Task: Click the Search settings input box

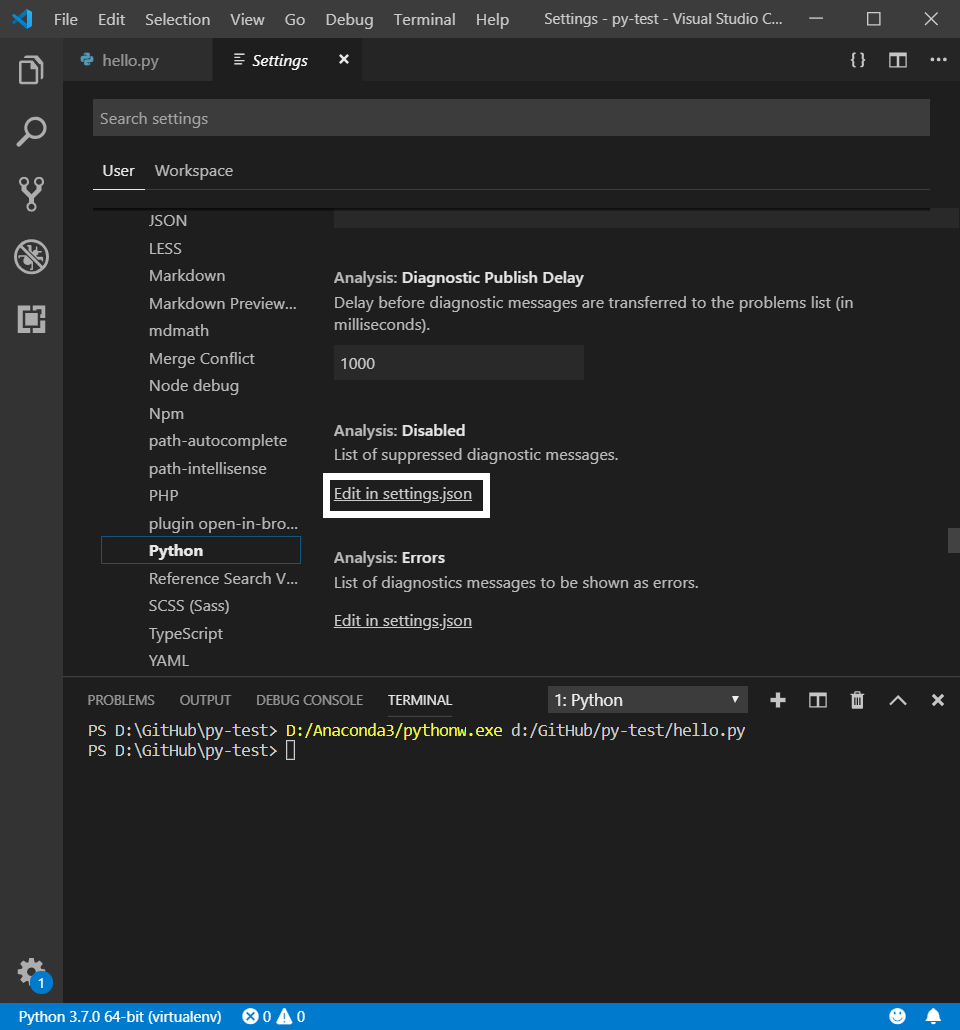Action: pyautogui.click(x=511, y=118)
